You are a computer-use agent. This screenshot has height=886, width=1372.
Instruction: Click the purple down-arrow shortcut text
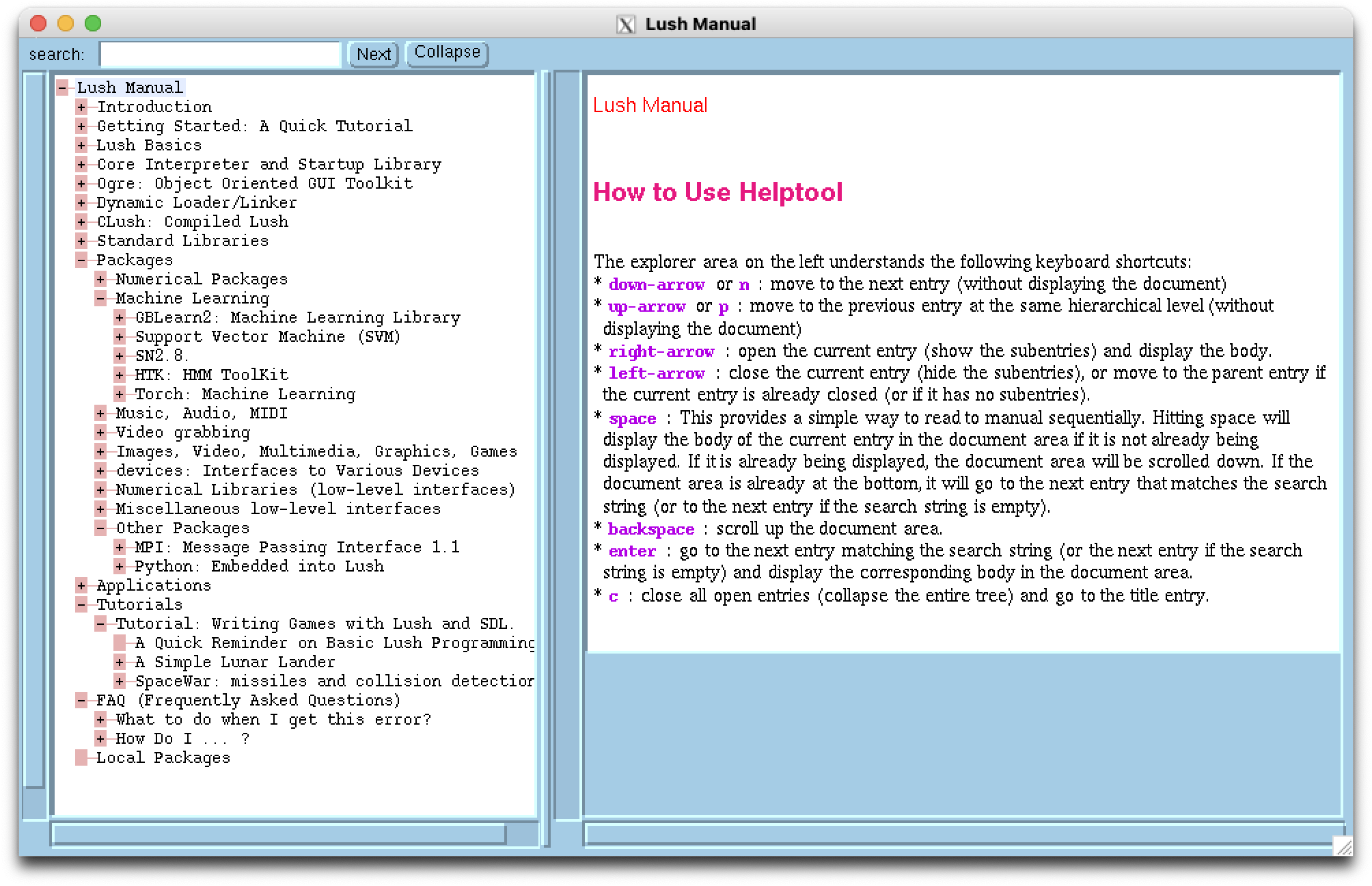[x=657, y=284]
